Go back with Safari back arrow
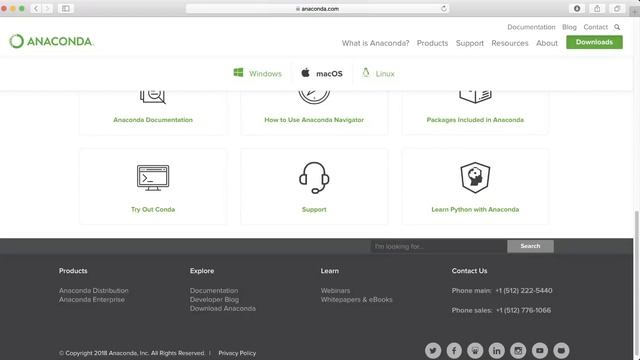 [36, 8]
